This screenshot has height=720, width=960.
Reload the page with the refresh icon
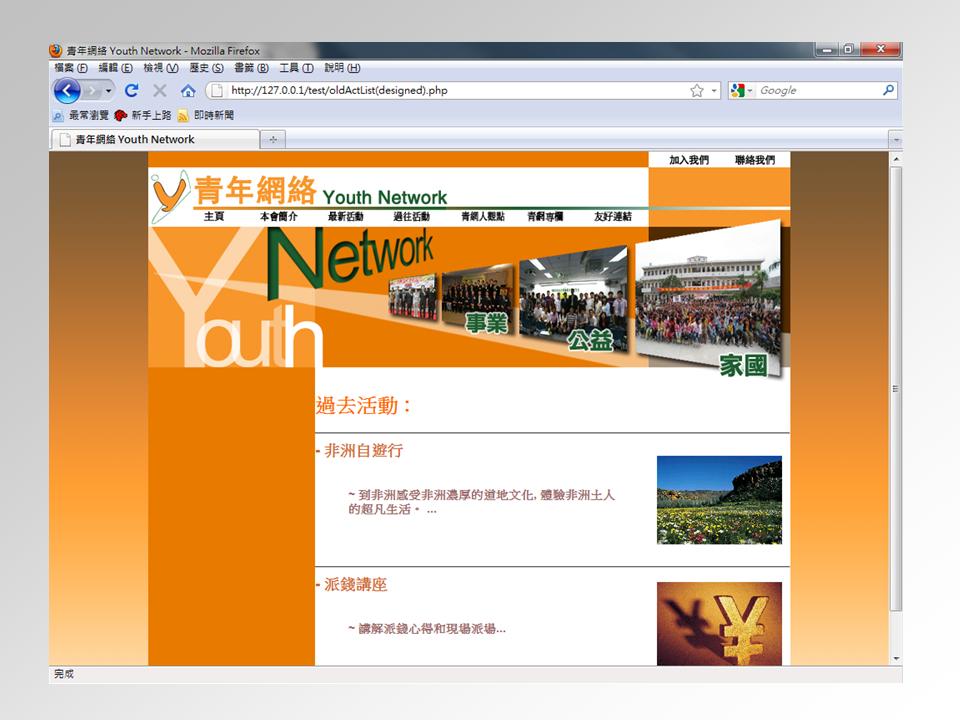(132, 91)
